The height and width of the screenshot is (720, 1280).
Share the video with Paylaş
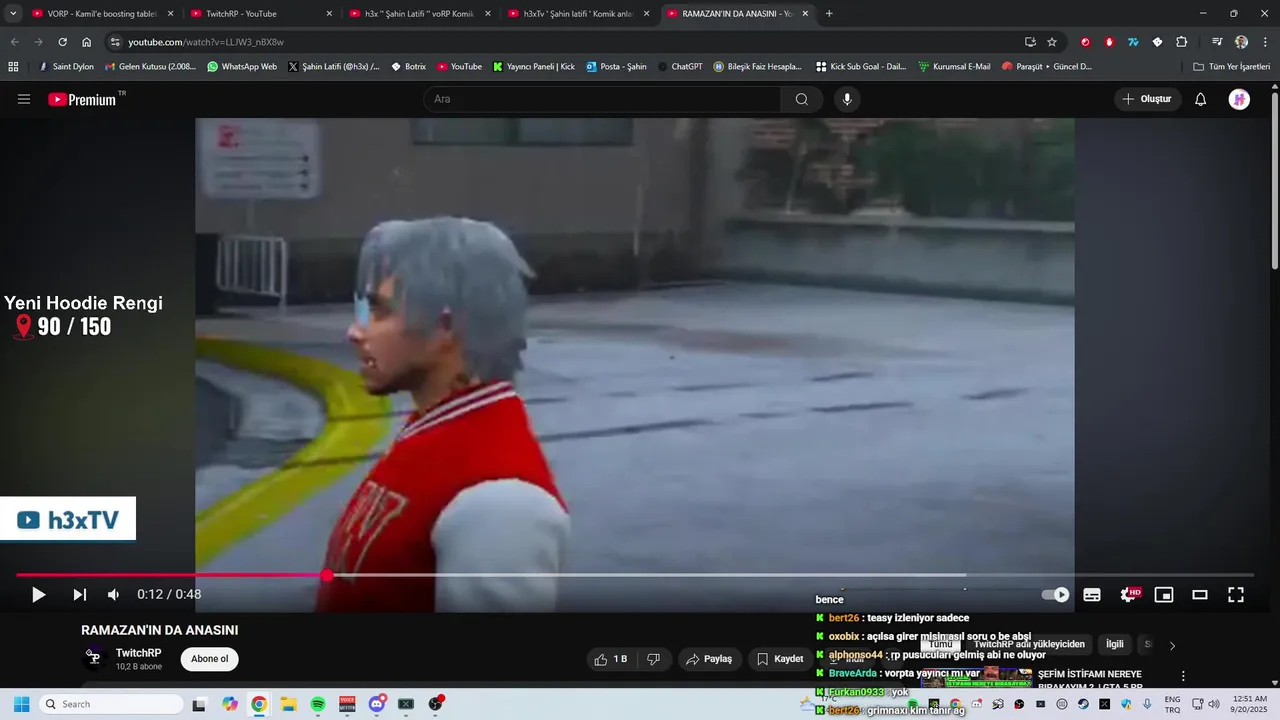point(708,659)
